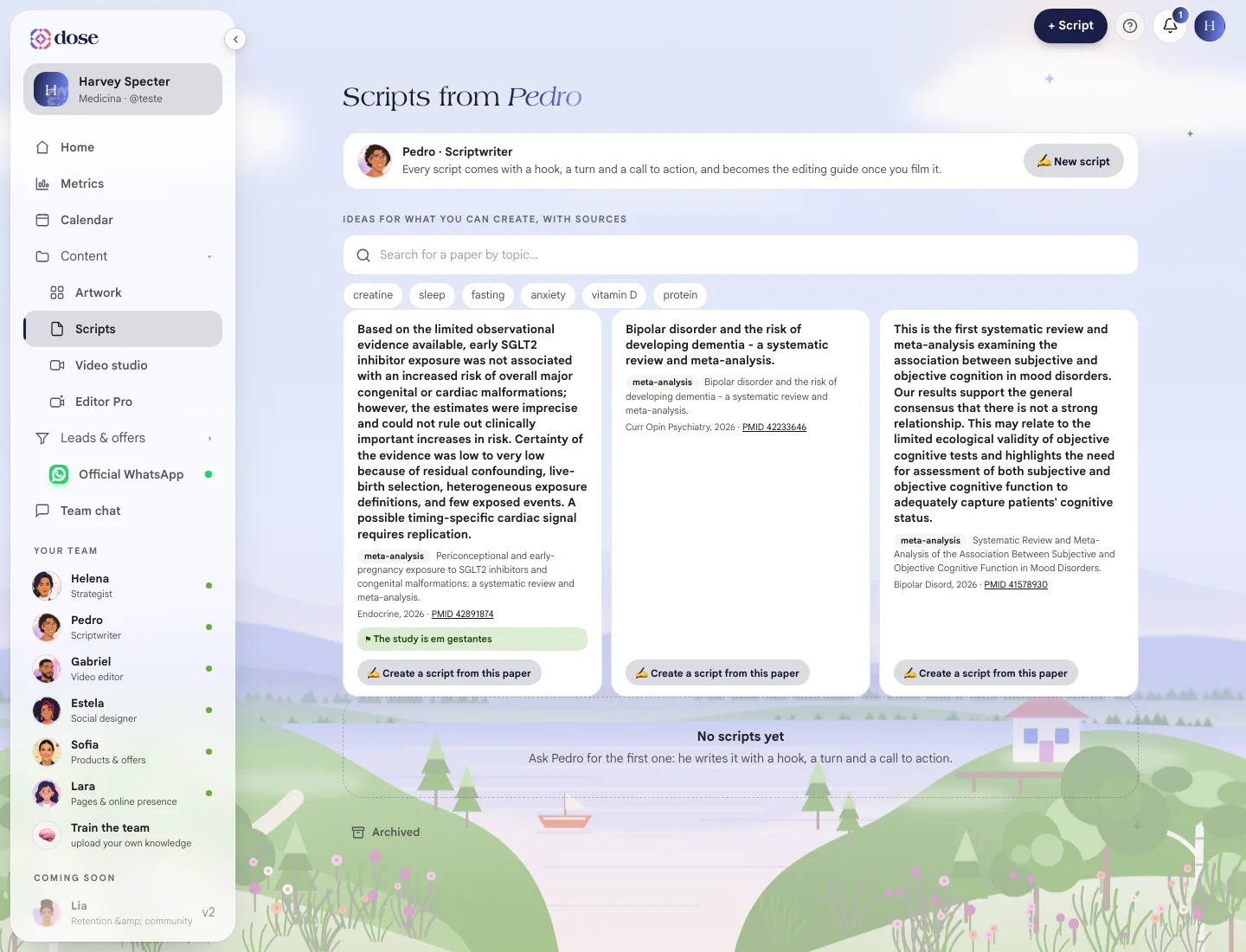Open the PMID 42233646 link
This screenshot has width=1246, height=952.
pos(774,428)
